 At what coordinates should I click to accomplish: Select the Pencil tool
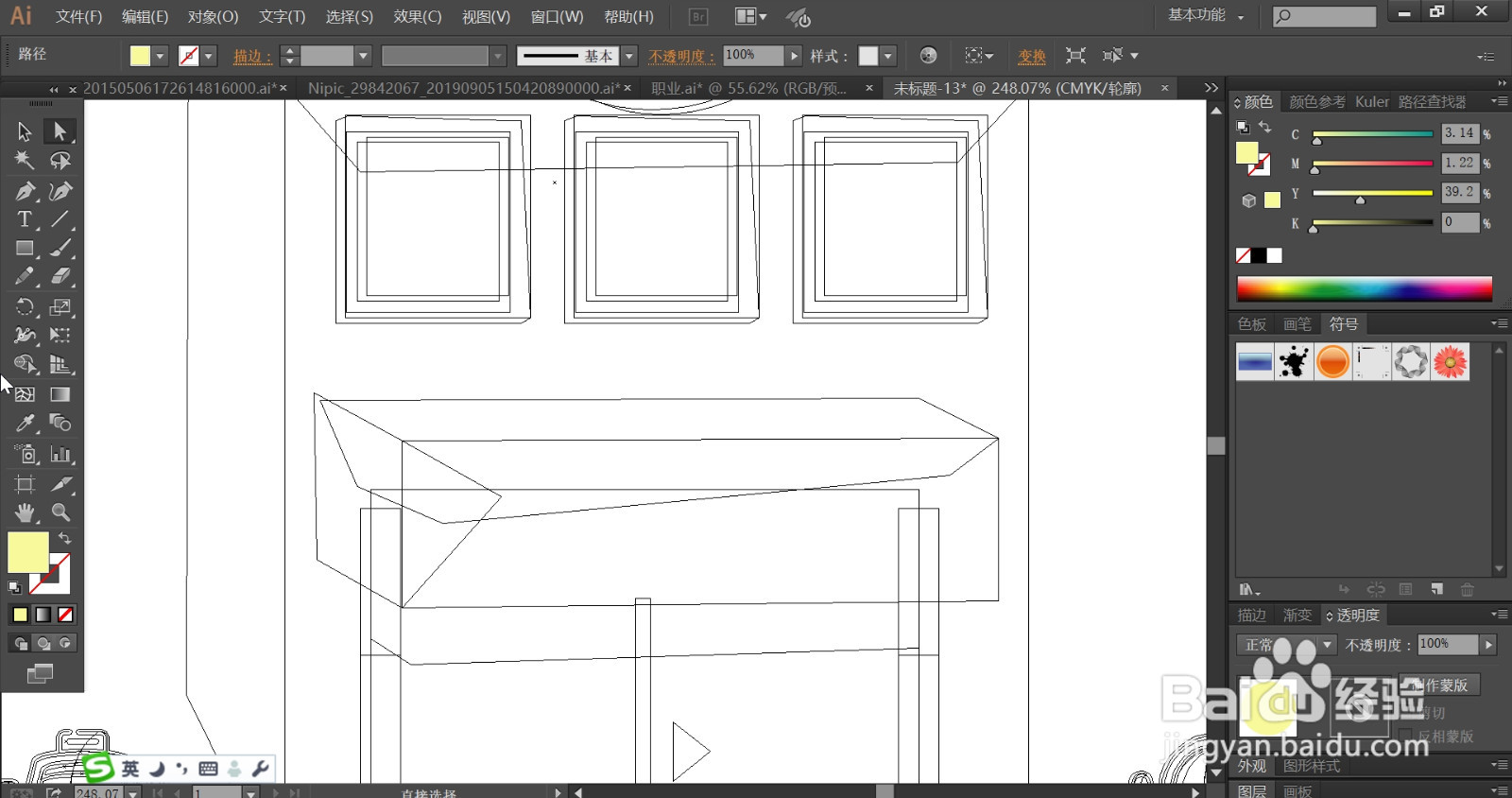pyautogui.click(x=25, y=277)
